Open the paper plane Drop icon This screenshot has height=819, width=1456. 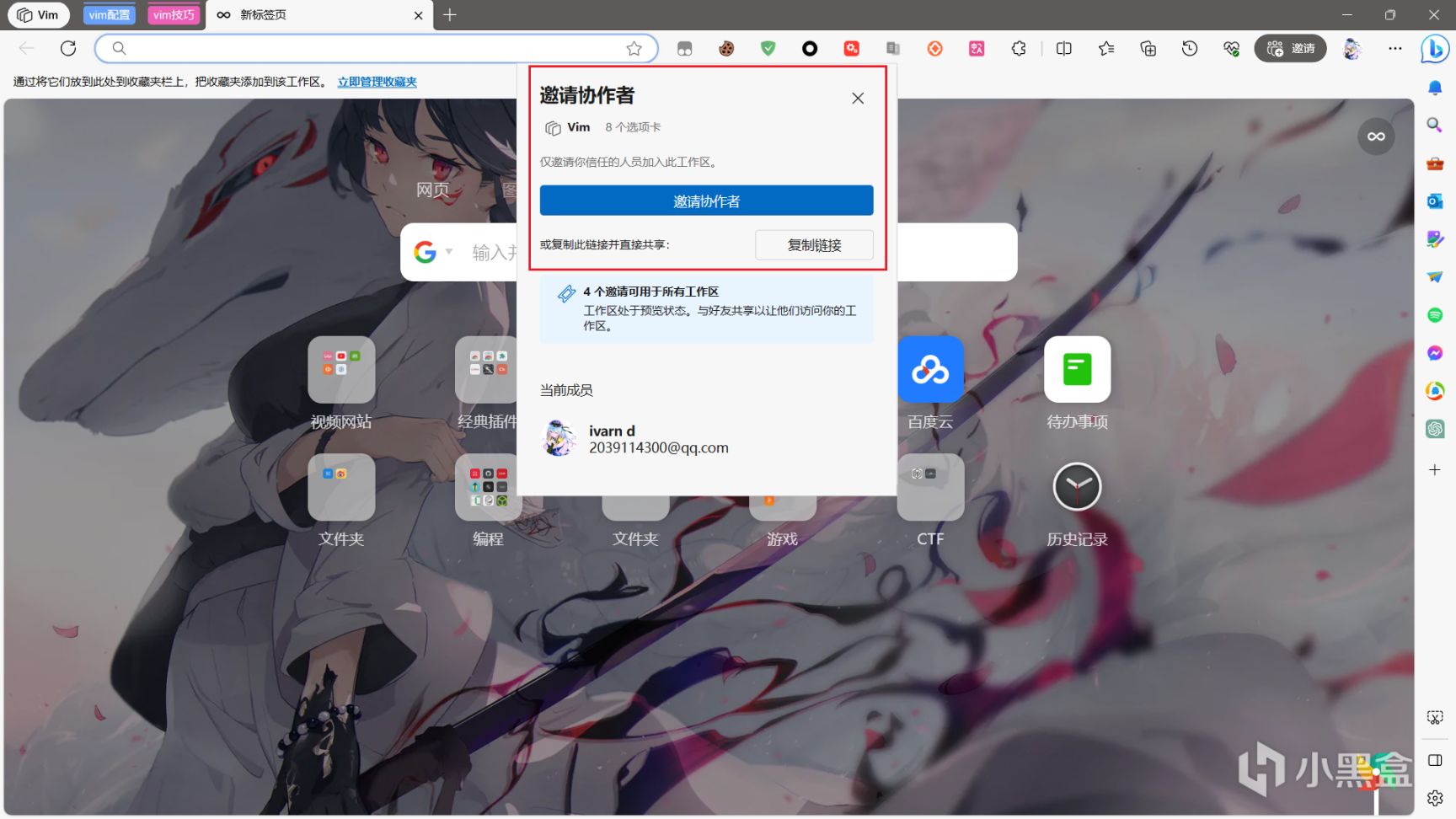[x=1435, y=277]
